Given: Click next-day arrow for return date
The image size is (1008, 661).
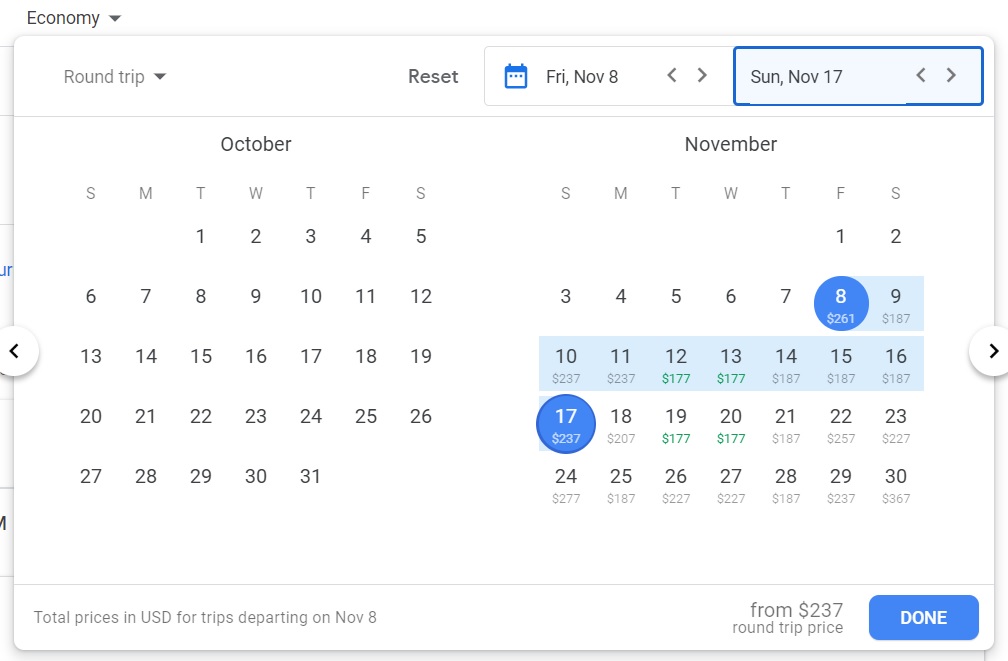Looking at the screenshot, I should pyautogui.click(x=951, y=75).
